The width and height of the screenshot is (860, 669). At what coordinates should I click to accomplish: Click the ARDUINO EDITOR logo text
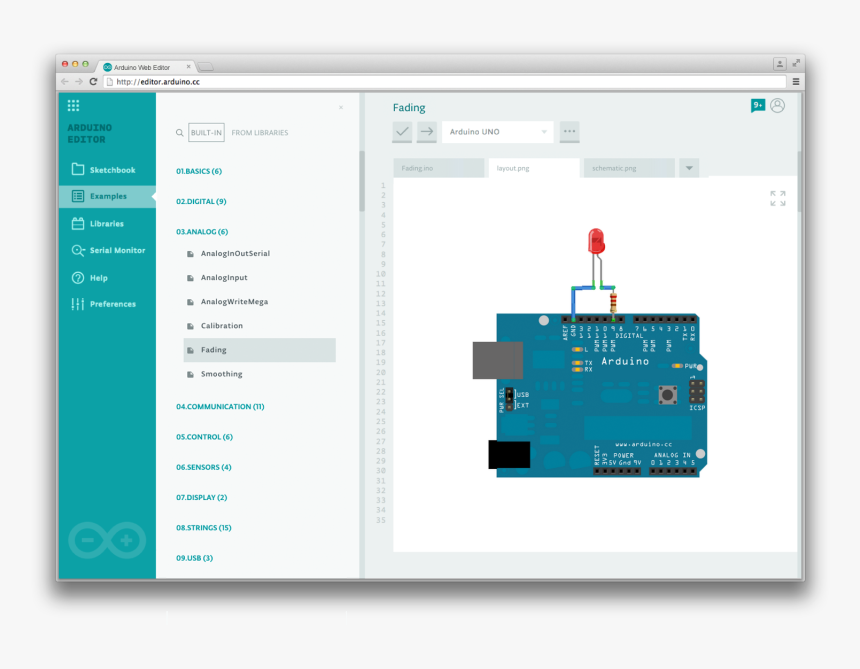pyautogui.click(x=89, y=133)
